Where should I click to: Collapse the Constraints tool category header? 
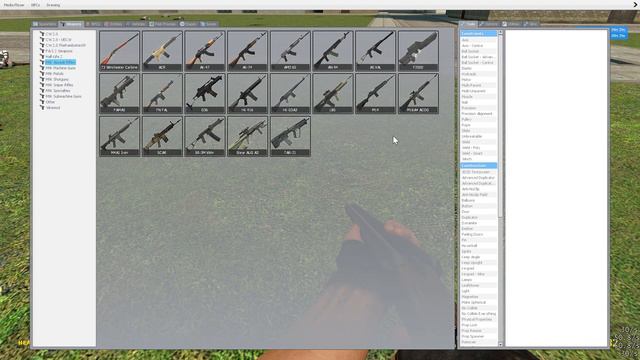point(479,33)
